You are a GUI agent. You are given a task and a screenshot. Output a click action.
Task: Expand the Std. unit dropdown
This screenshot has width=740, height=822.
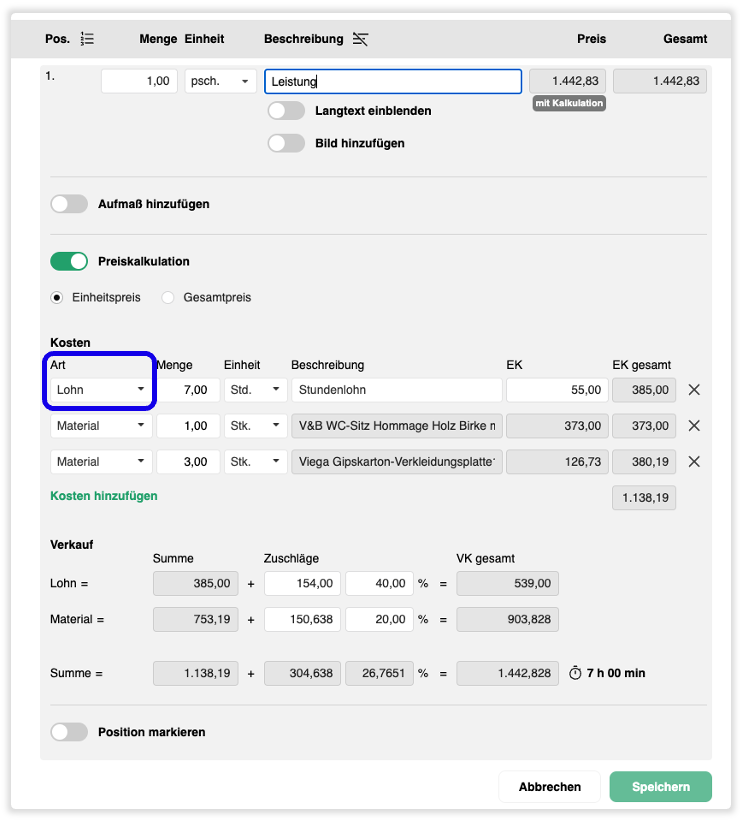(255, 390)
